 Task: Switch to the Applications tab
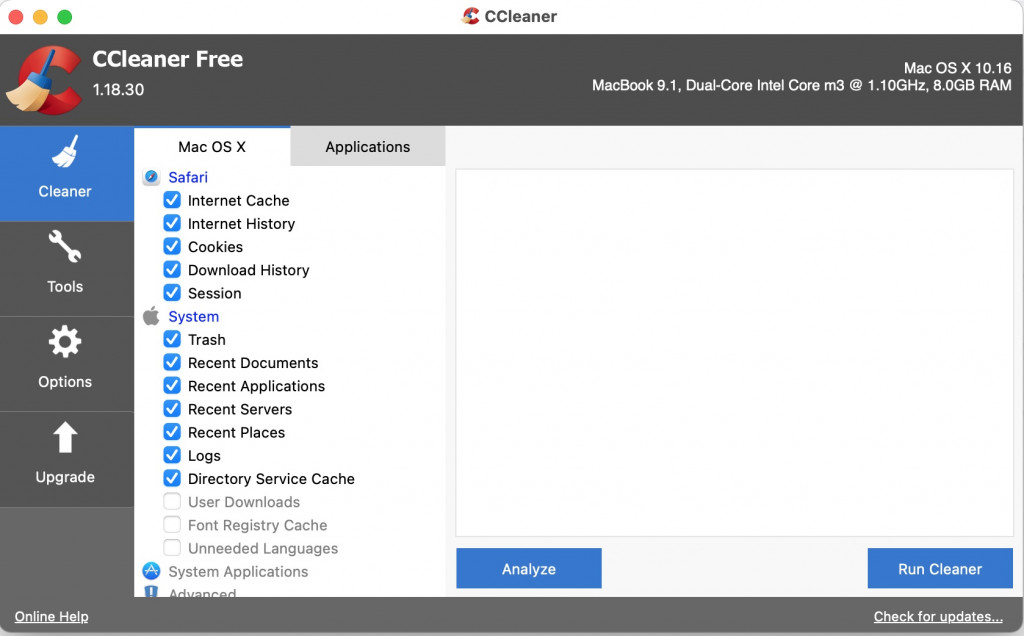(368, 146)
